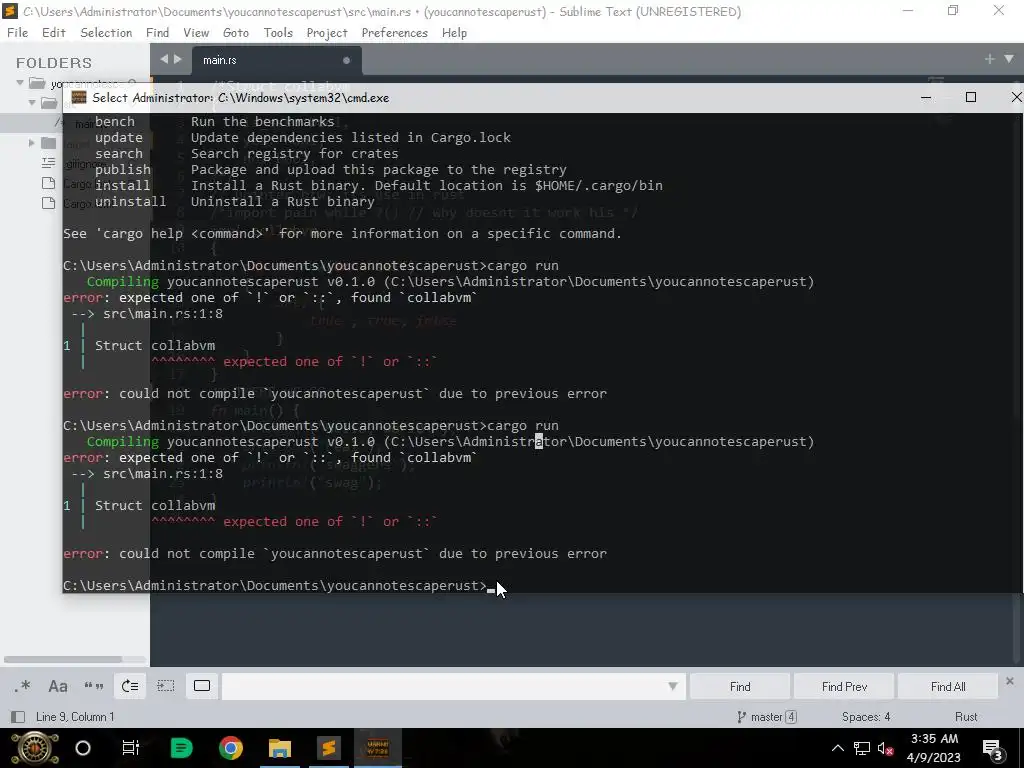This screenshot has height=768, width=1024.
Task: Toggle highlight matches option
Action: (x=202, y=686)
